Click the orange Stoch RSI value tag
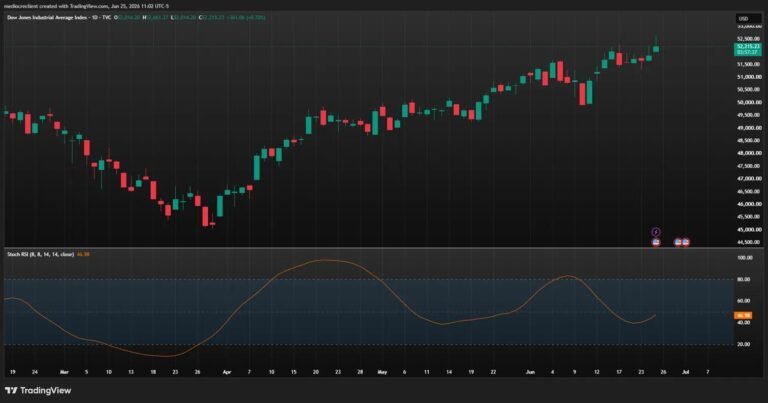The image size is (768, 403). (x=743, y=315)
